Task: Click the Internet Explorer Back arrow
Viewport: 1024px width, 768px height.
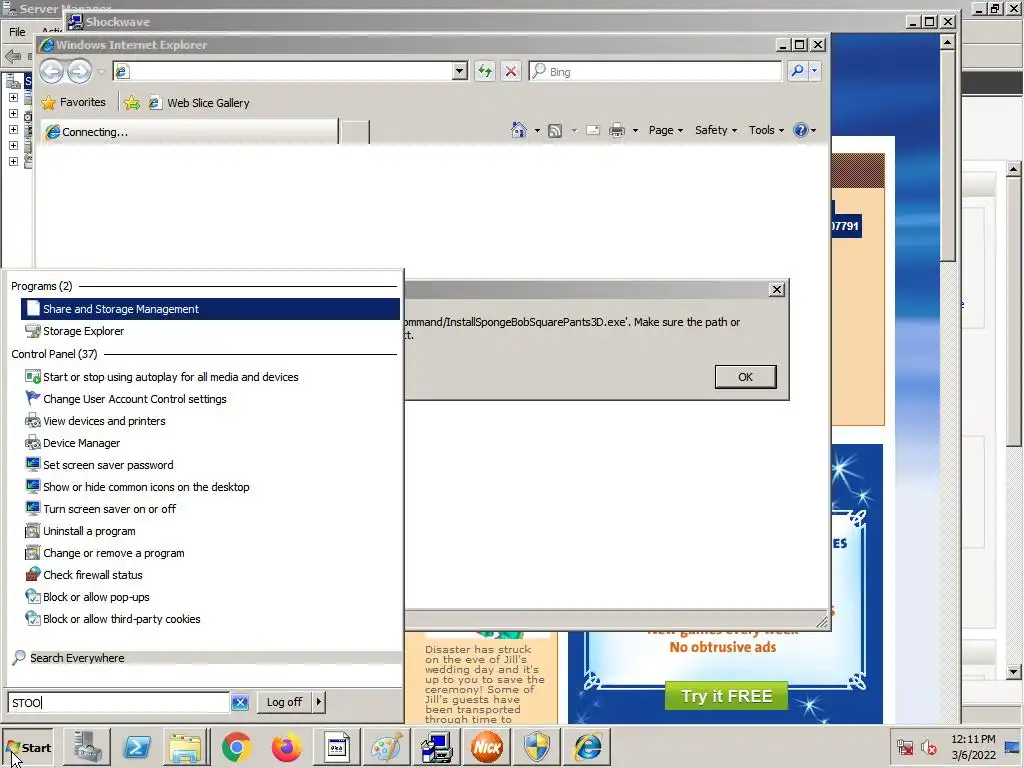Action: [x=52, y=71]
